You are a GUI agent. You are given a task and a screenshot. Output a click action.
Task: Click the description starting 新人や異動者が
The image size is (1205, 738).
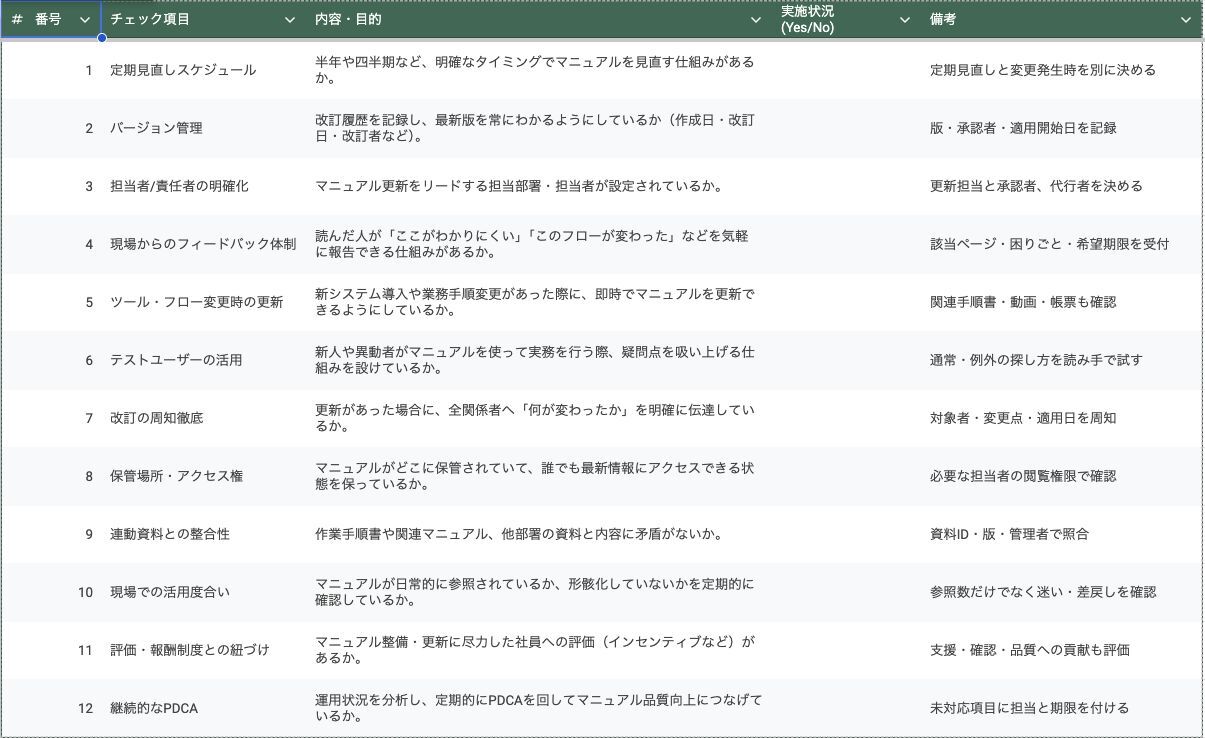(535, 360)
